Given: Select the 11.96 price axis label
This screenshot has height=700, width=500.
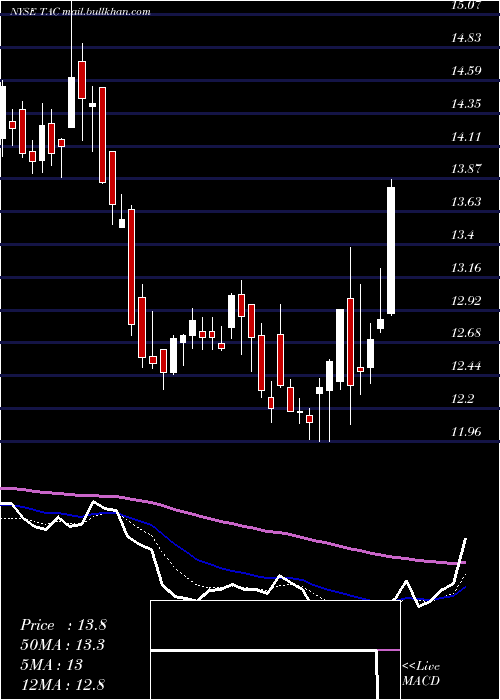Looking at the screenshot, I should (466, 432).
